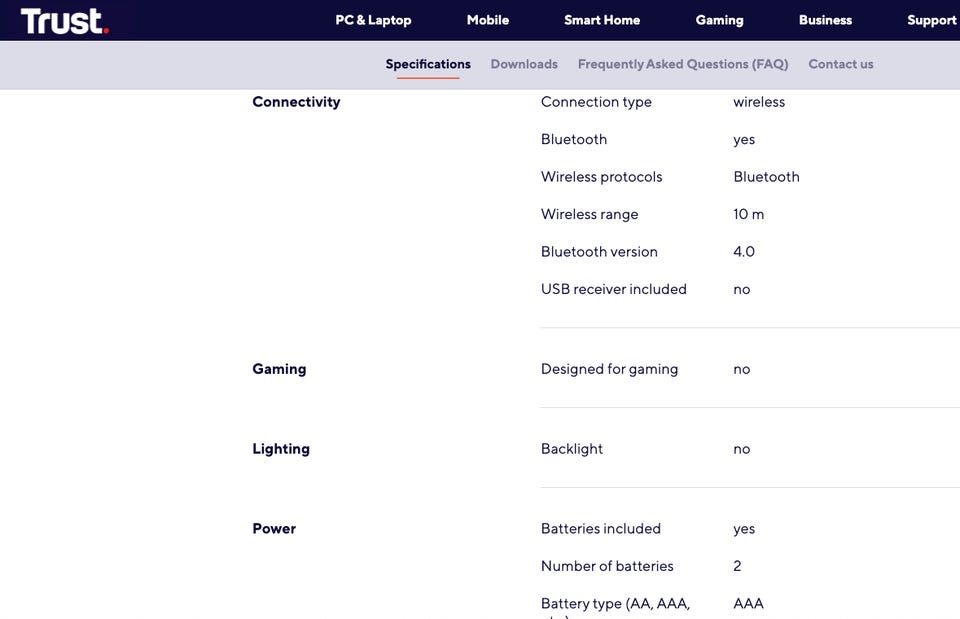Click the Wireless protocols label
This screenshot has width=960, height=619.
(601, 177)
